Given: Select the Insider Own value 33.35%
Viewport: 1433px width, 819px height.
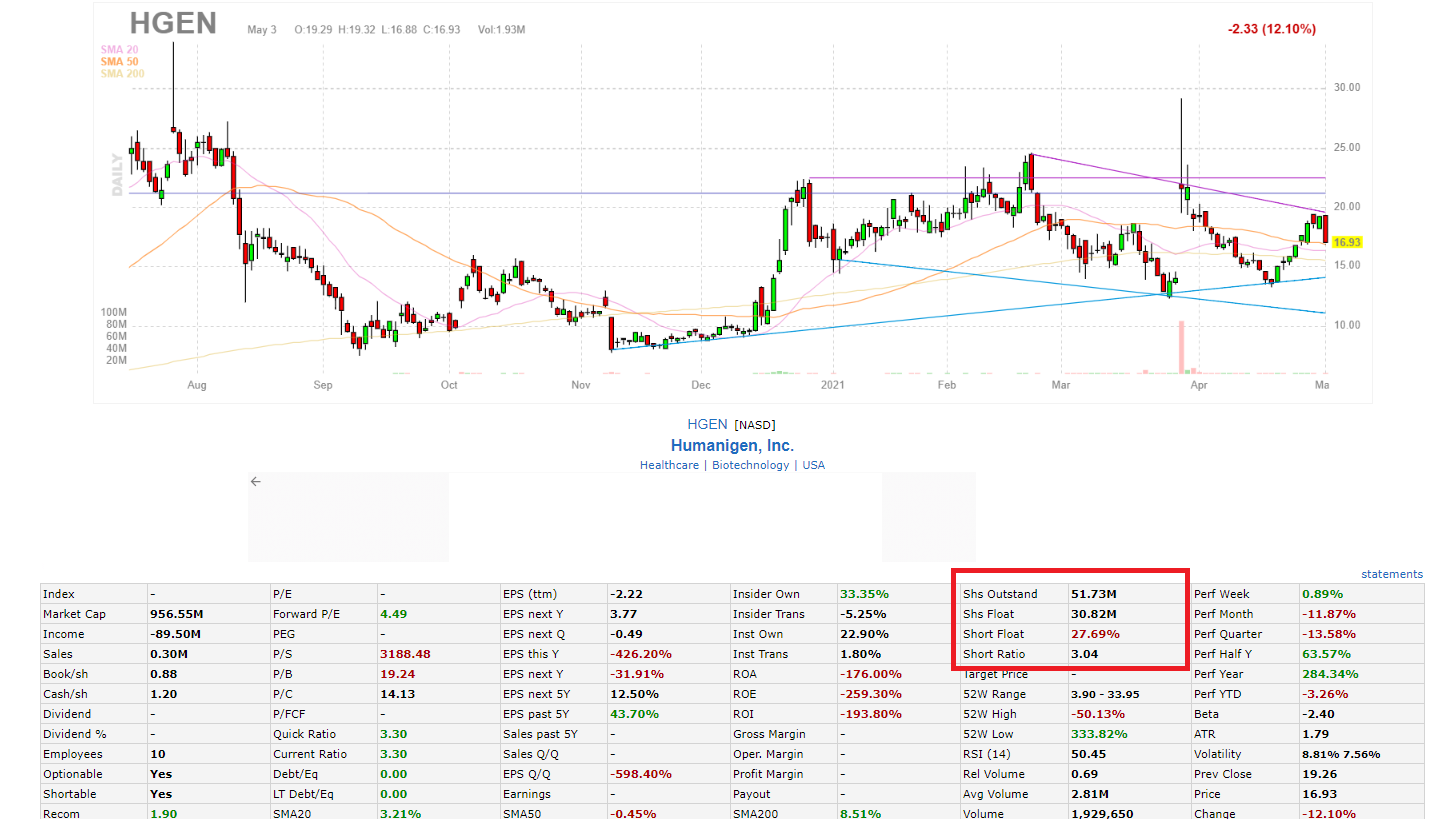Looking at the screenshot, I should click(x=864, y=594).
